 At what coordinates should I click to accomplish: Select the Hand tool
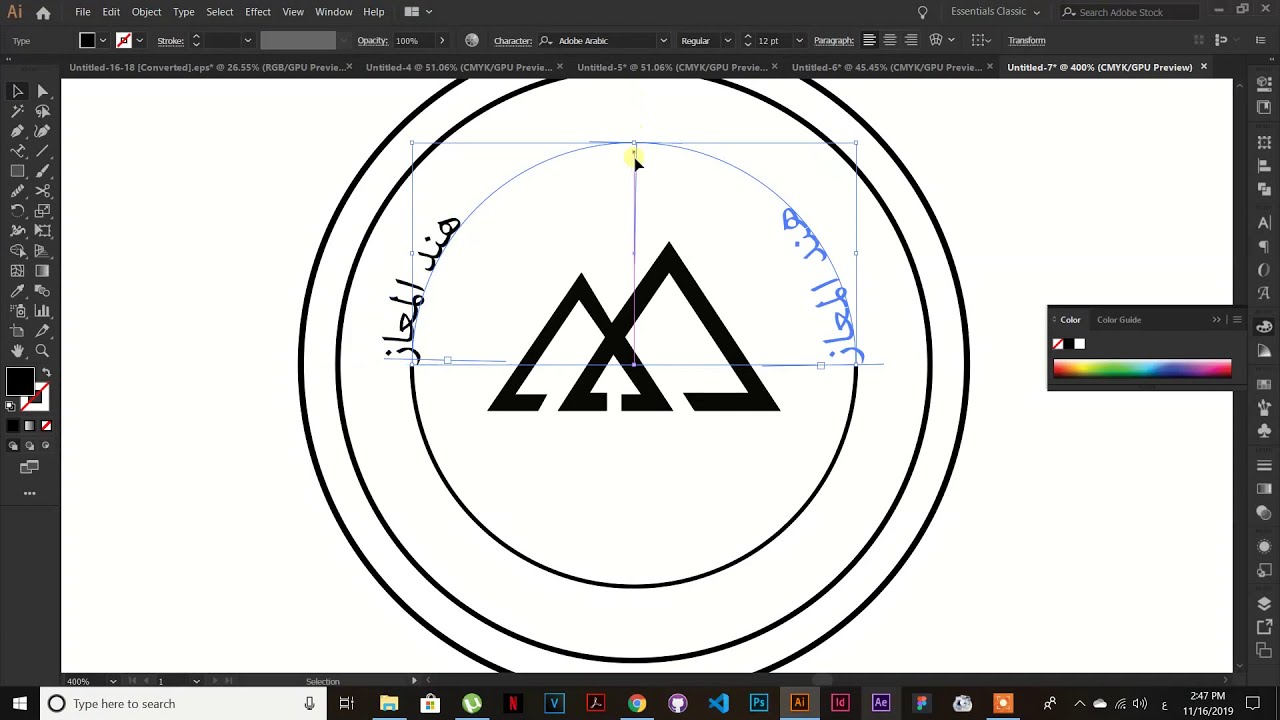tap(17, 351)
